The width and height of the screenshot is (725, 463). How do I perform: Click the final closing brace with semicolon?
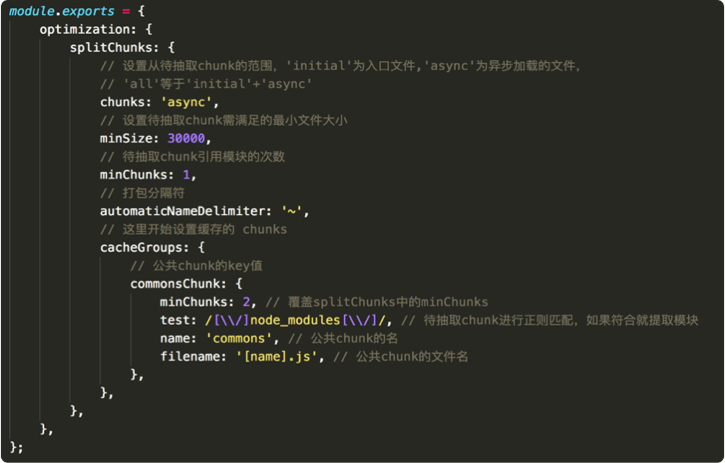point(16,445)
